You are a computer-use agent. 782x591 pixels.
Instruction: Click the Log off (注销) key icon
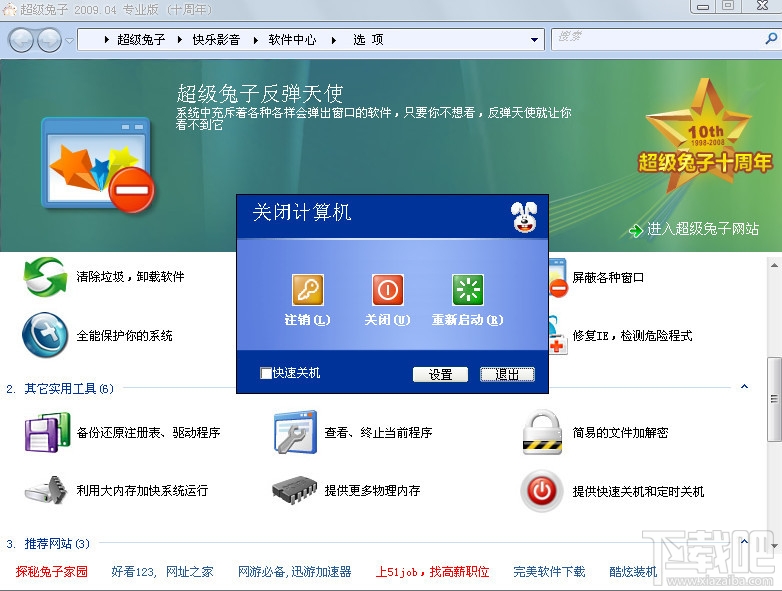click(x=308, y=290)
